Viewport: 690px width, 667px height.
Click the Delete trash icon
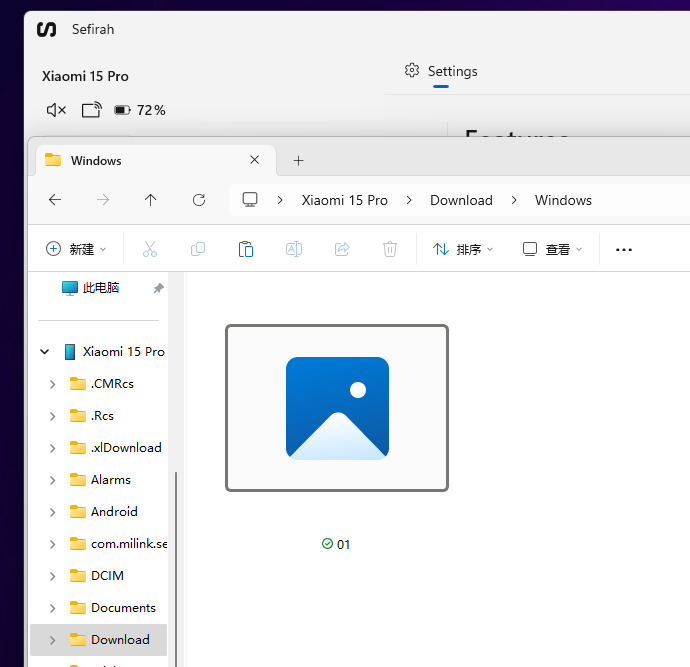tap(390, 249)
